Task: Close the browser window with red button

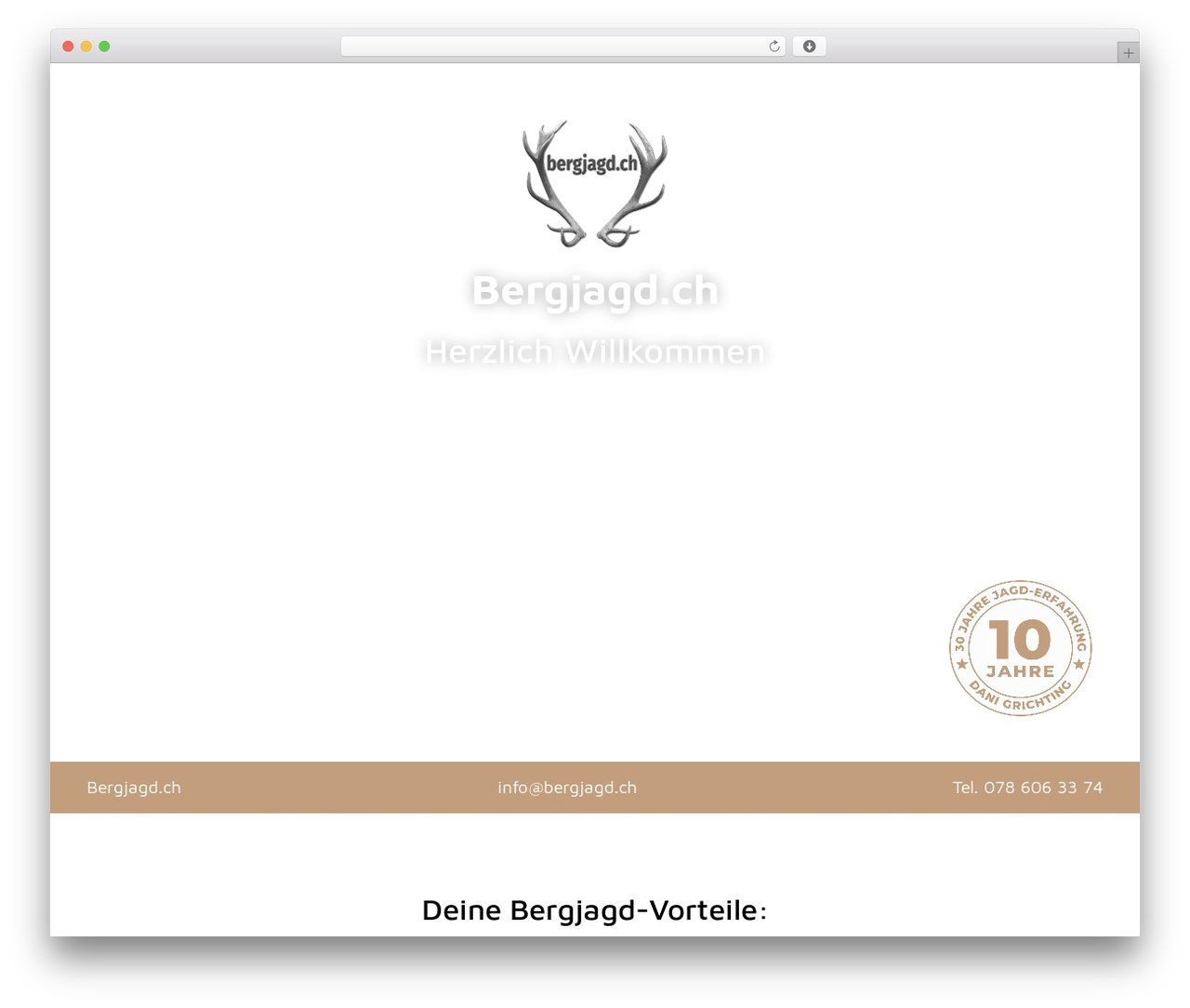Action: click(68, 46)
